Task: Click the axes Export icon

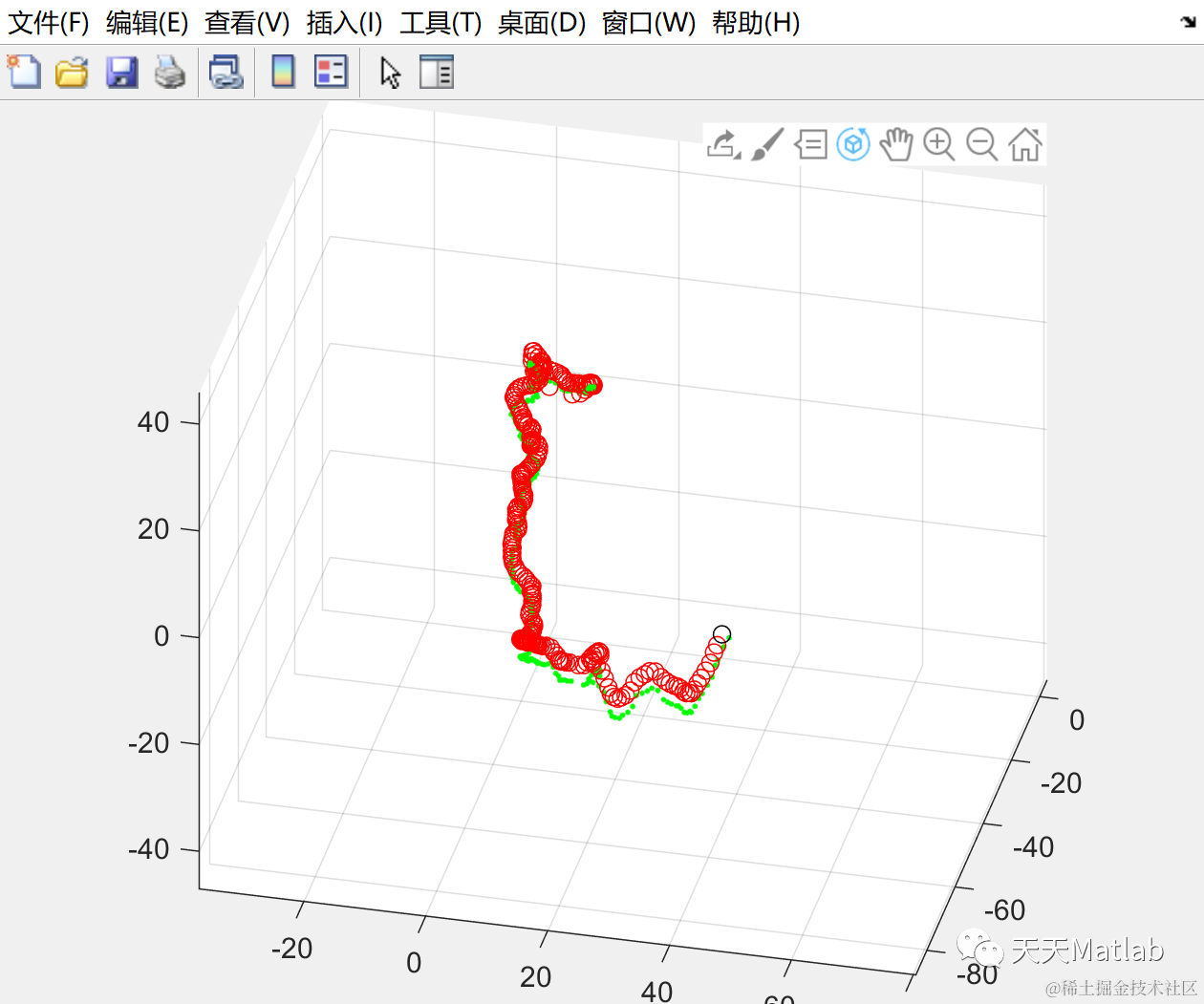Action: click(x=720, y=145)
